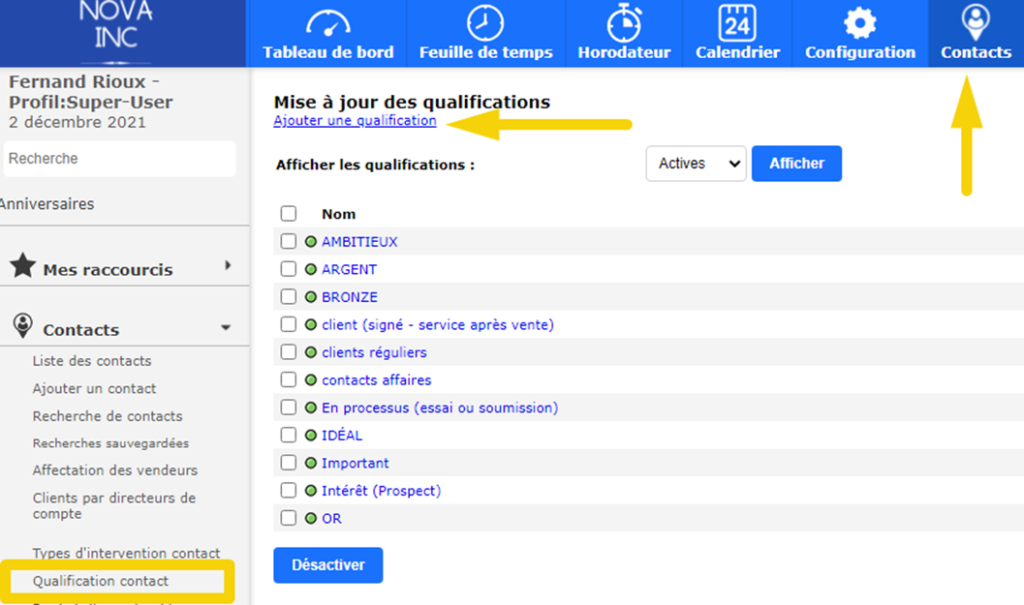Open Liste des contacts in the sidebar

[92, 361]
